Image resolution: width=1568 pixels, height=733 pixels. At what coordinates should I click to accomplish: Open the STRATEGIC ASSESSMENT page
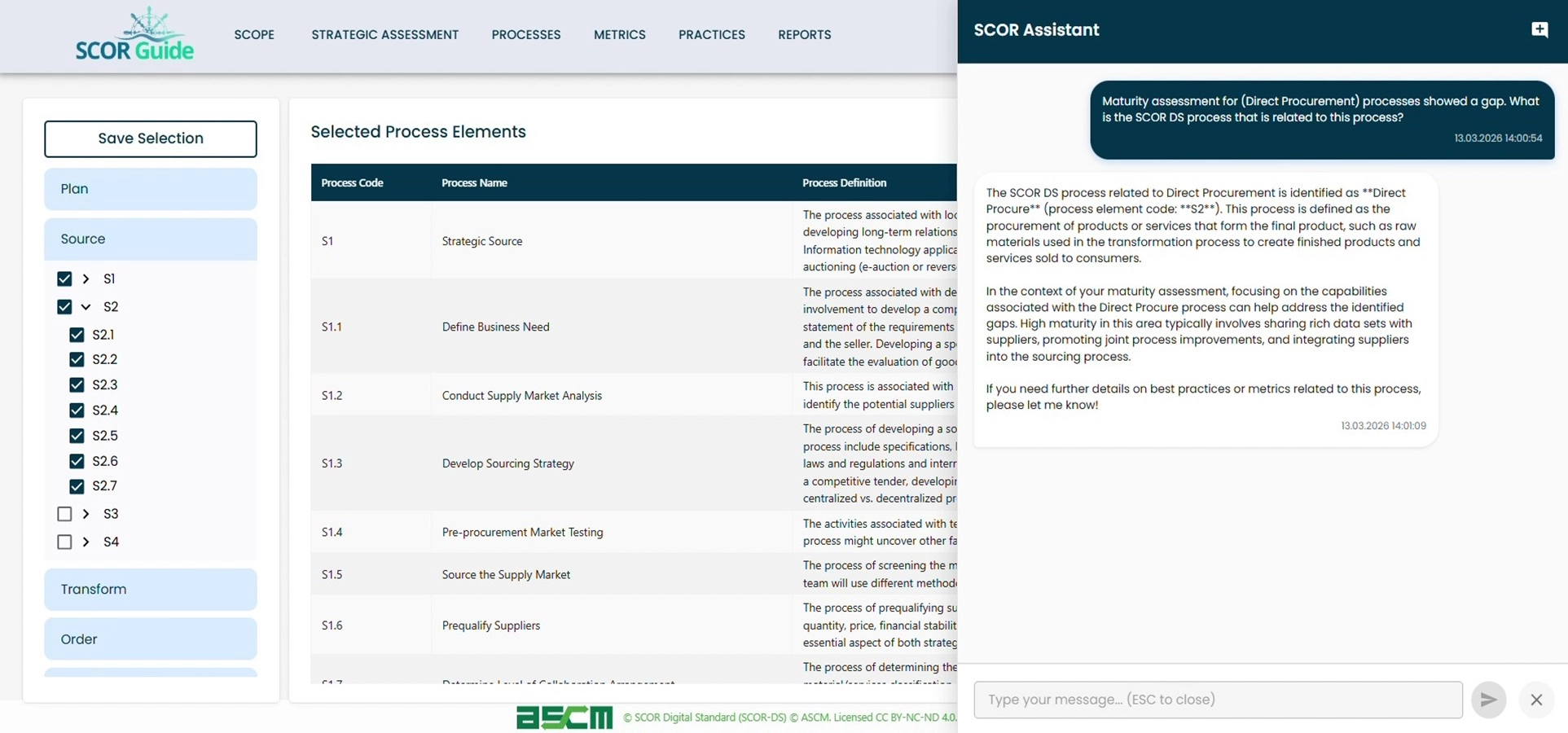pyautogui.click(x=384, y=34)
